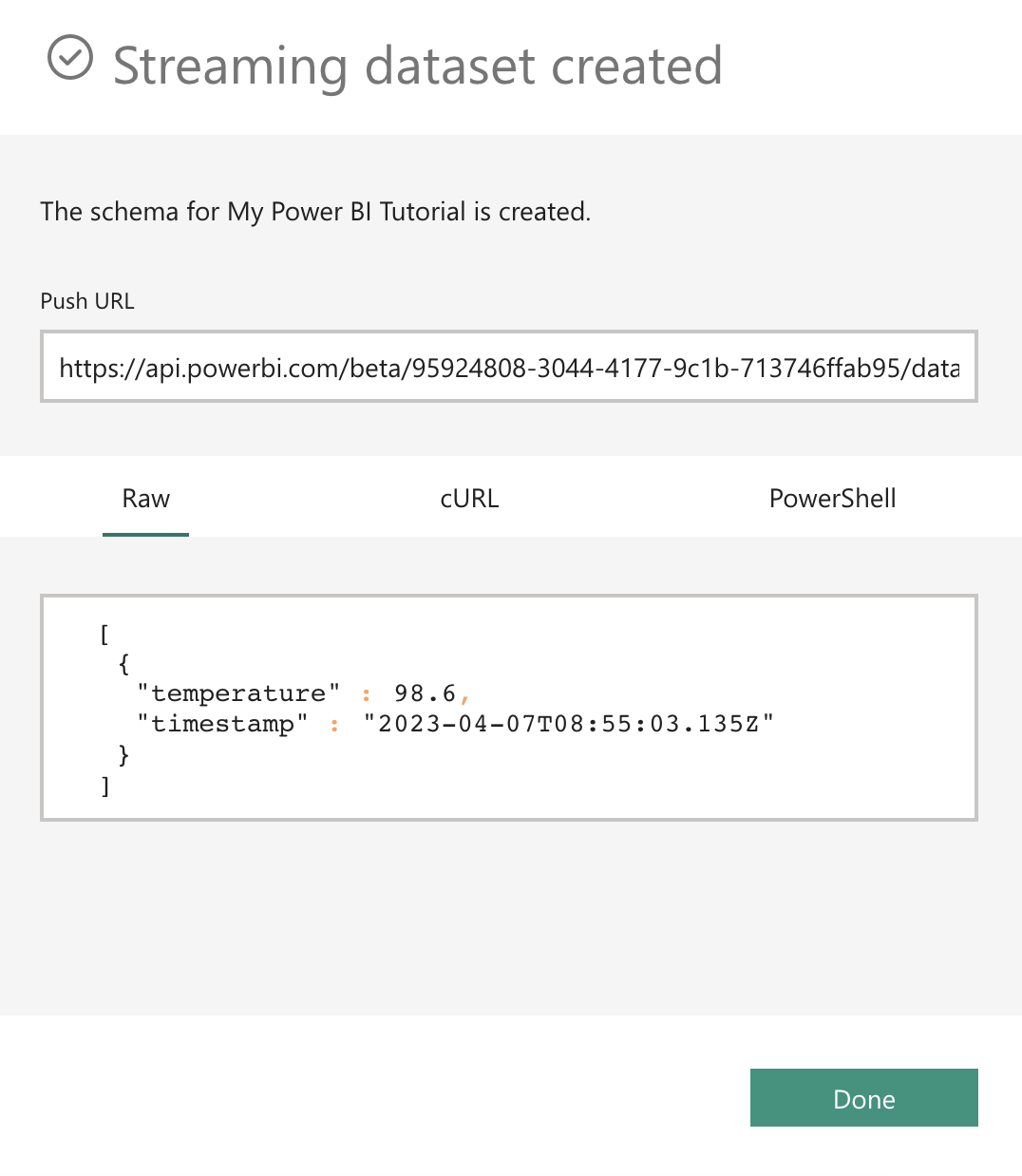
Task: Click the "timestamp" key in the sample
Action: (x=222, y=724)
